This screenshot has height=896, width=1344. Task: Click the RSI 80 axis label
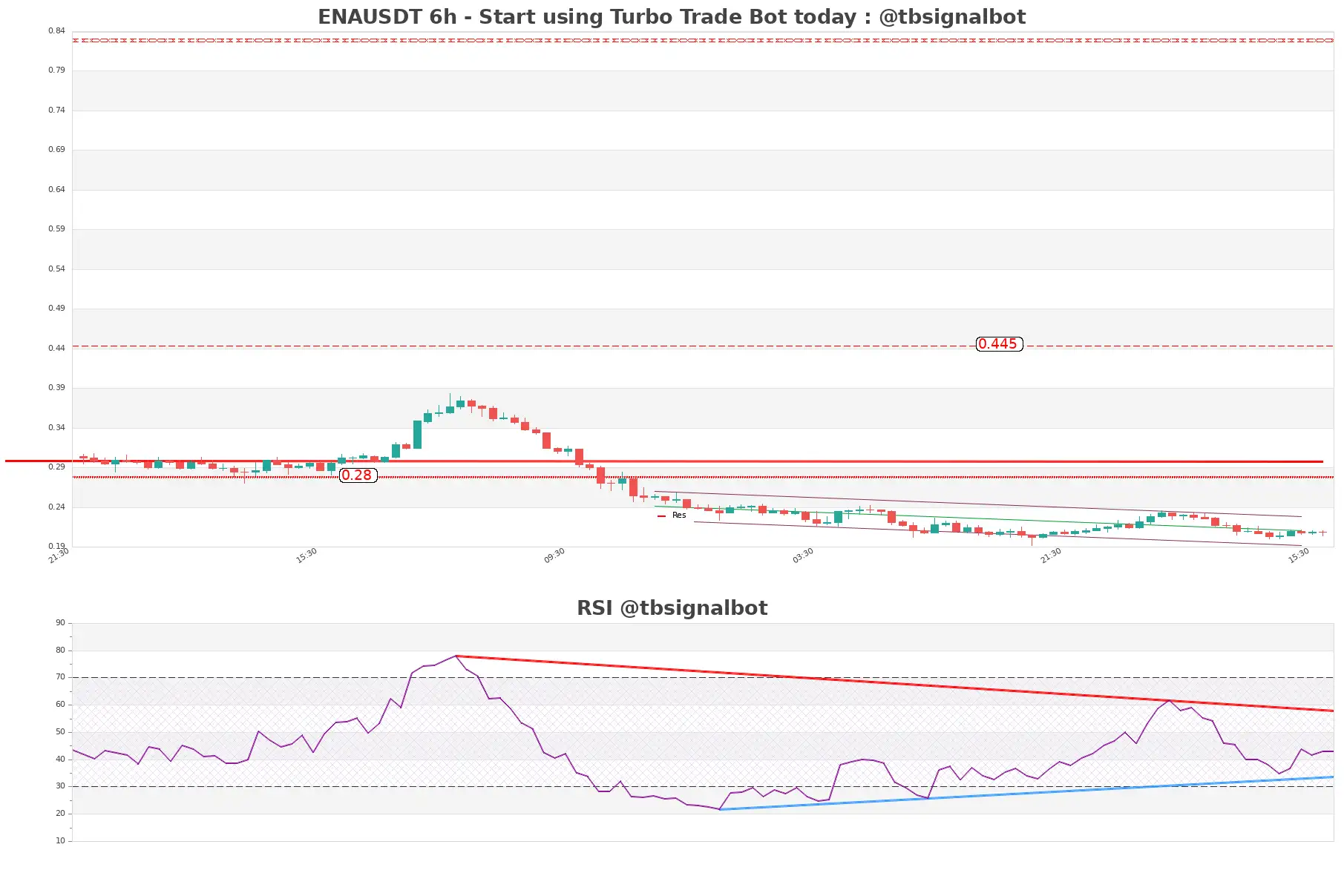tap(60, 650)
